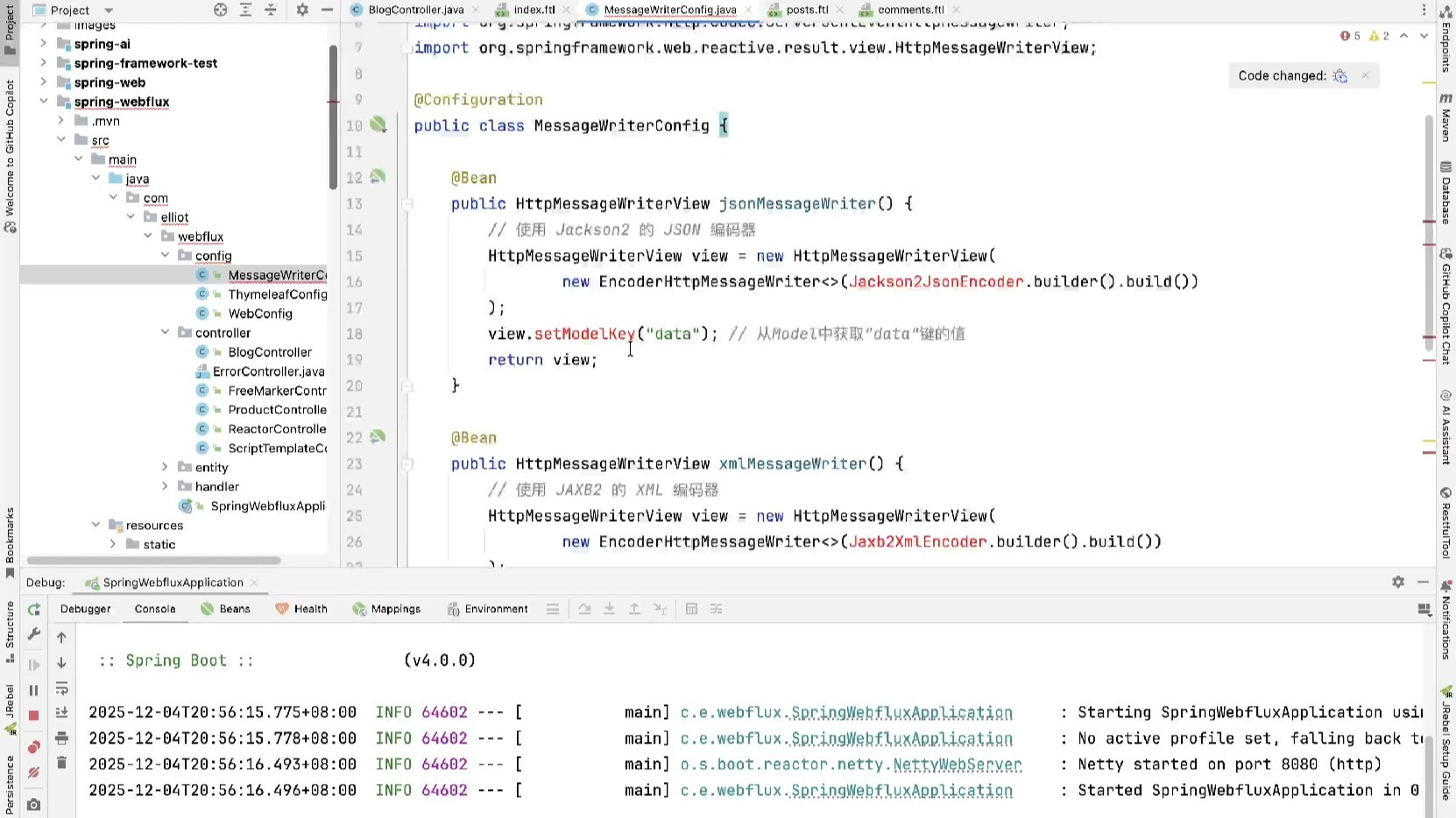Image resolution: width=1456 pixels, height=818 pixels.
Task: Open editor tabs more options menu
Action: tap(1423, 10)
